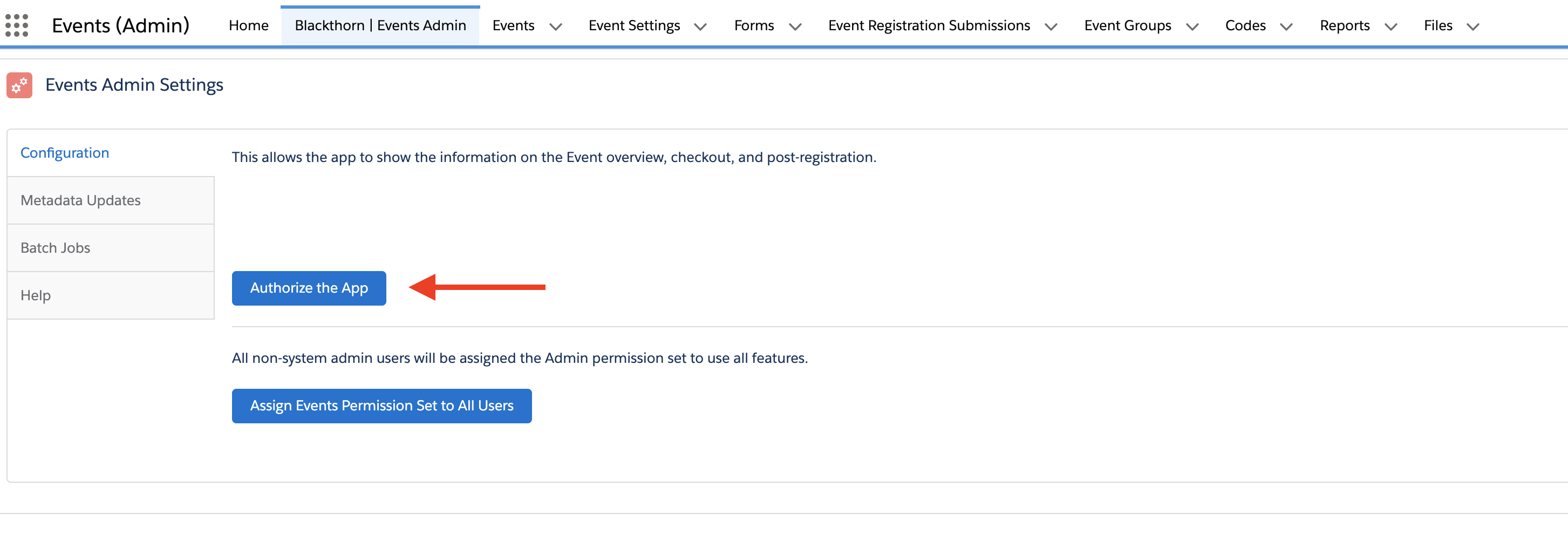Expand Event Registration Submissions chevron
1568x554 pixels.
click(x=1051, y=27)
